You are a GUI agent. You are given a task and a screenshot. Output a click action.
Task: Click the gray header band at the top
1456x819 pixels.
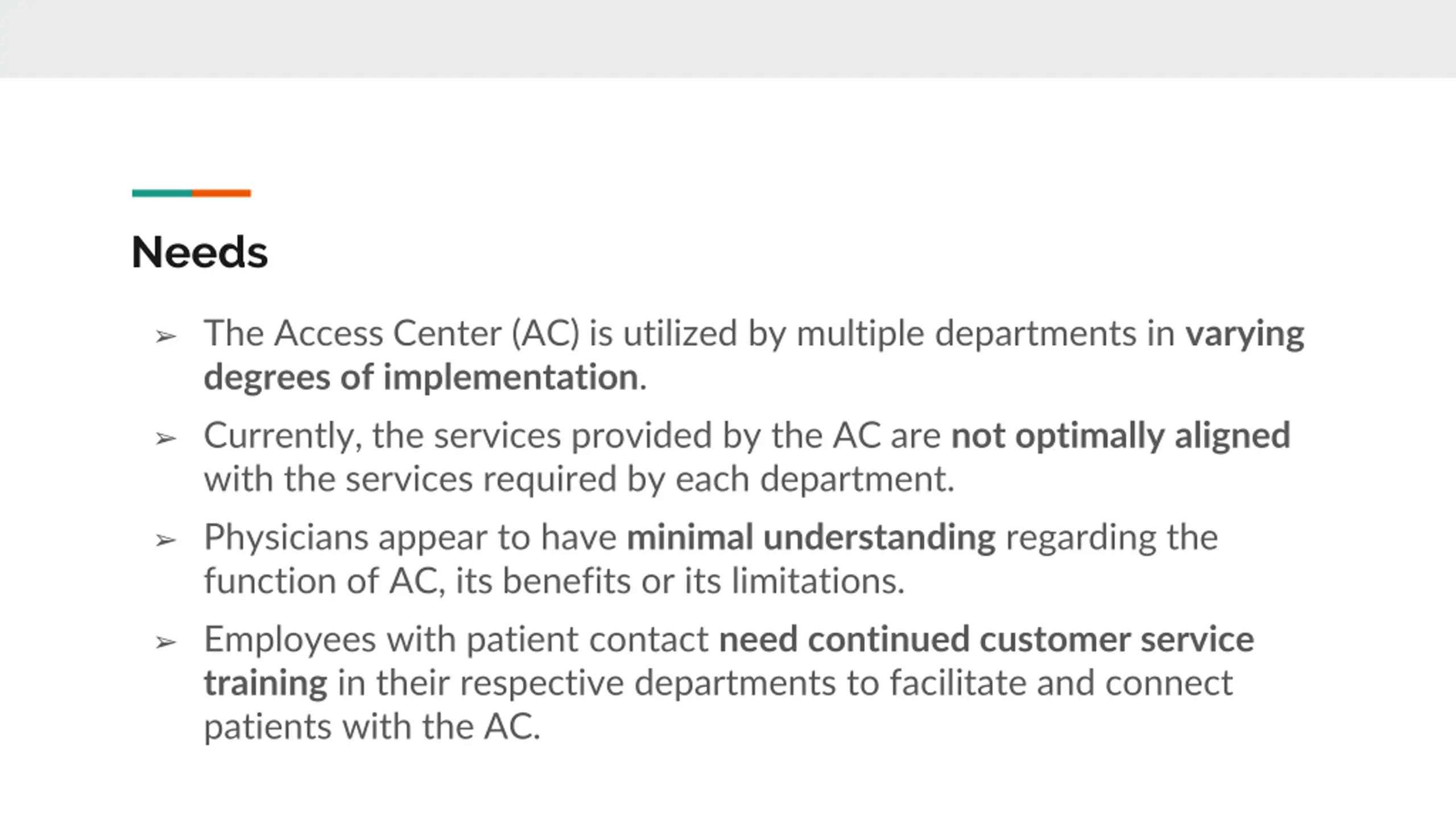tap(728, 39)
